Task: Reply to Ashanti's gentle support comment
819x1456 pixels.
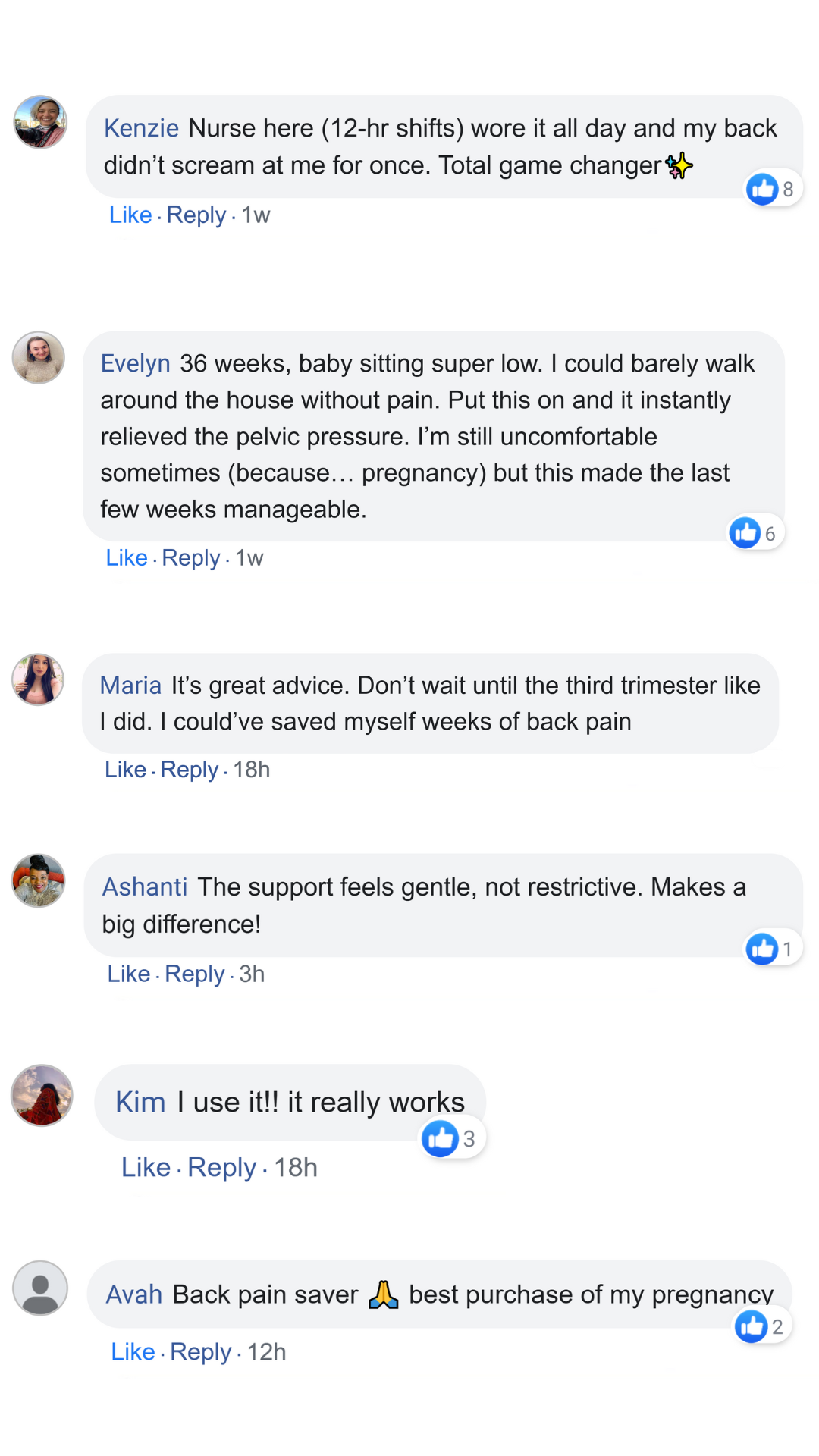Action: pyautogui.click(x=194, y=974)
